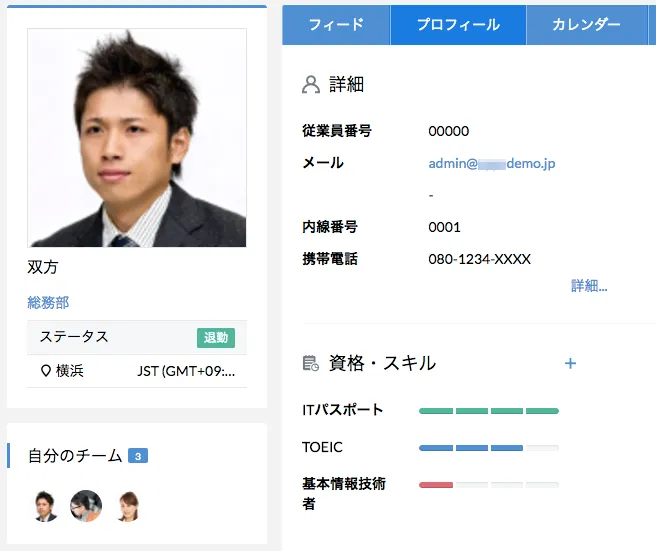Open the 総務部 department link

pyautogui.click(x=48, y=302)
